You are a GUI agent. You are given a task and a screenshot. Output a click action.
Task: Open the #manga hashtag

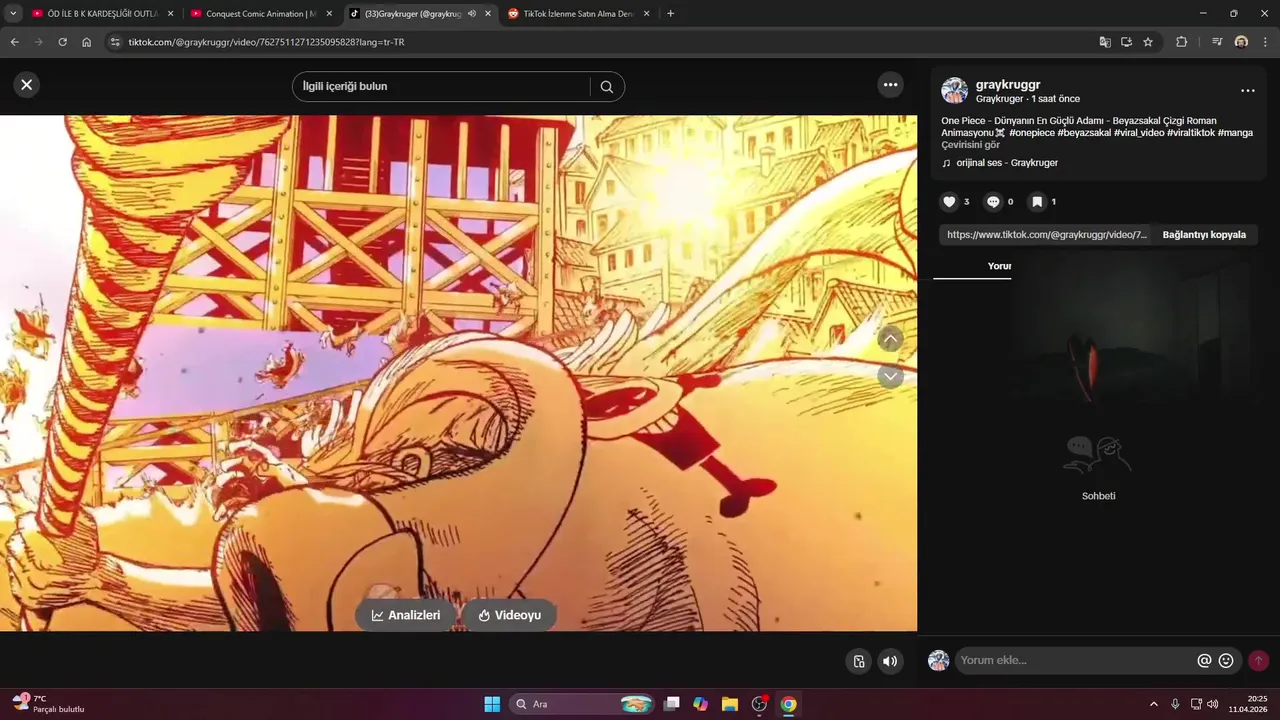(x=1235, y=133)
